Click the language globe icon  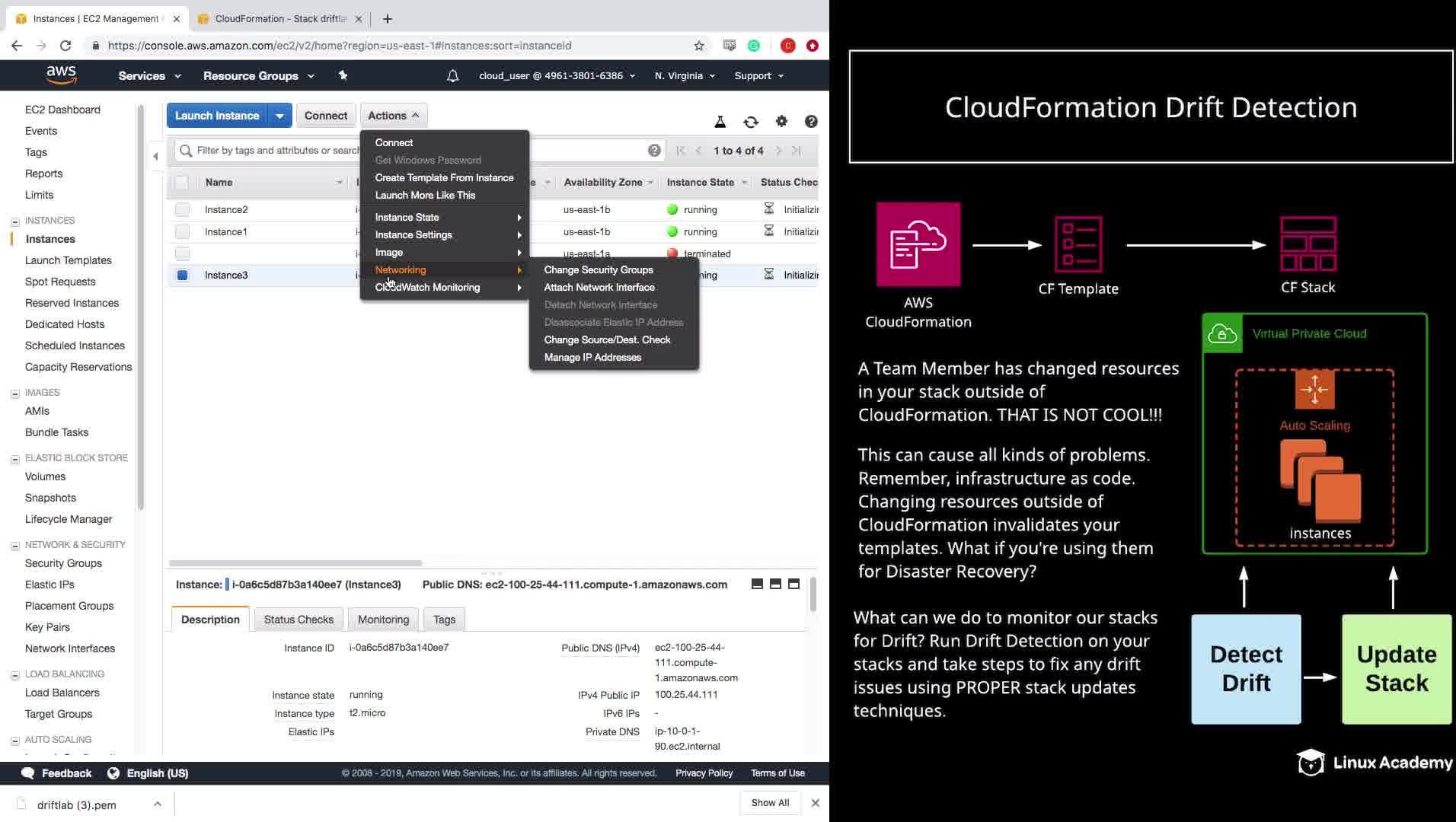pyautogui.click(x=113, y=773)
